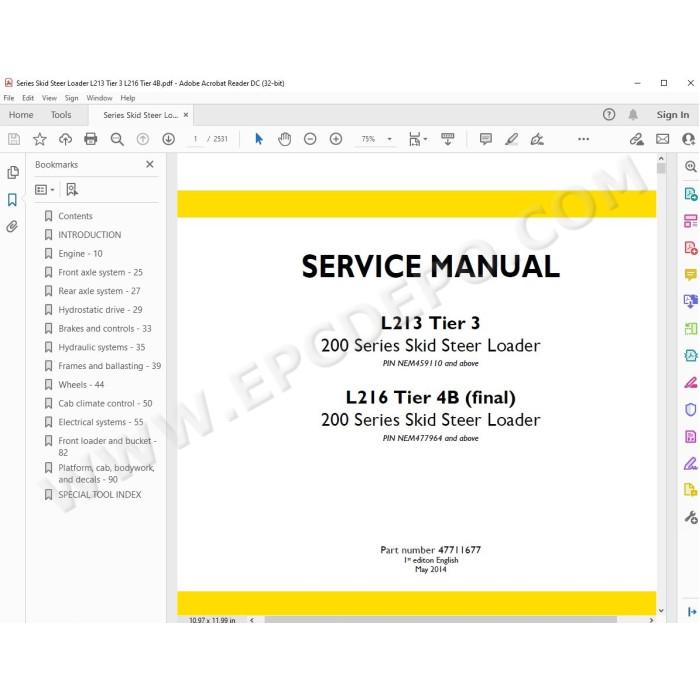Open Protect shield tool in right pane
The image size is (700, 700).
pos(690,409)
